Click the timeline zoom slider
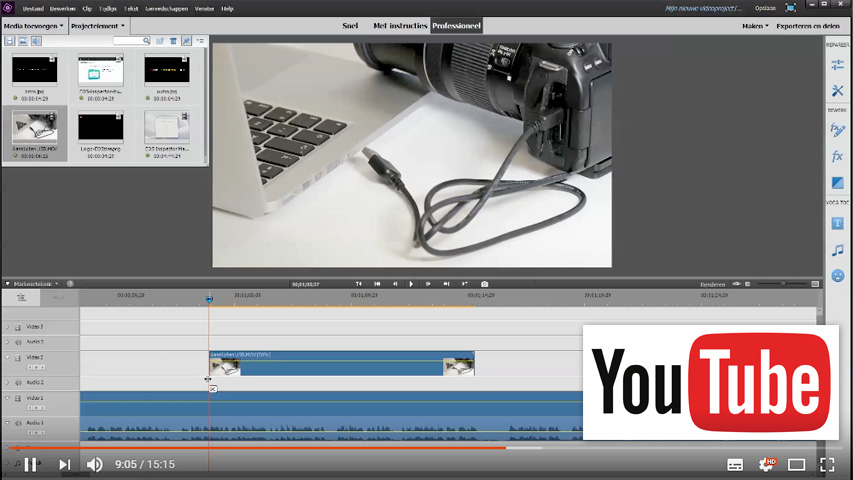Viewport: 853px width, 480px height. click(783, 284)
